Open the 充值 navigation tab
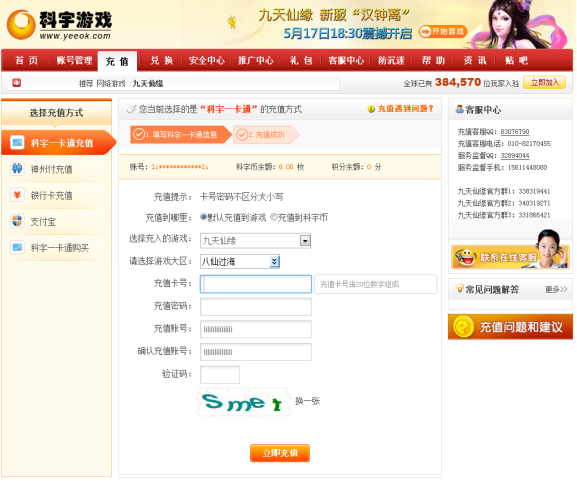Screen dimensions: 577x481 (117, 61)
